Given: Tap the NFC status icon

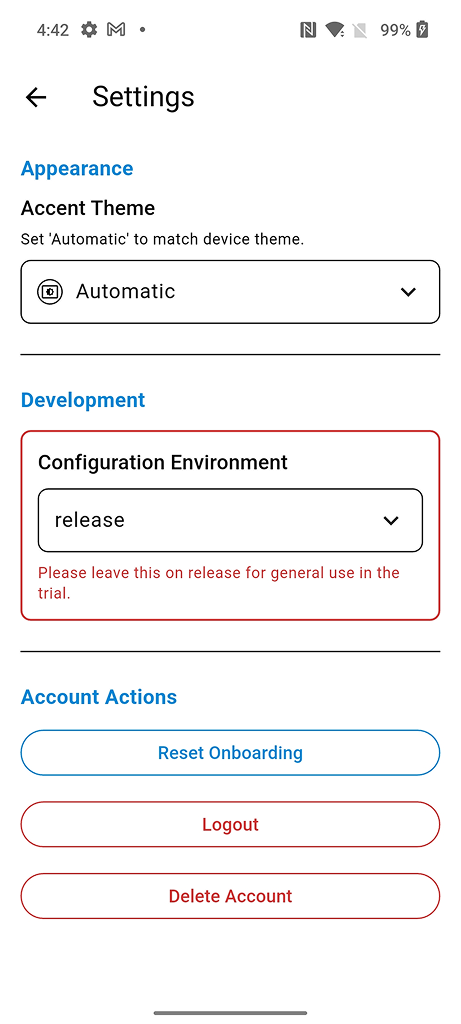Looking at the screenshot, I should (308, 30).
